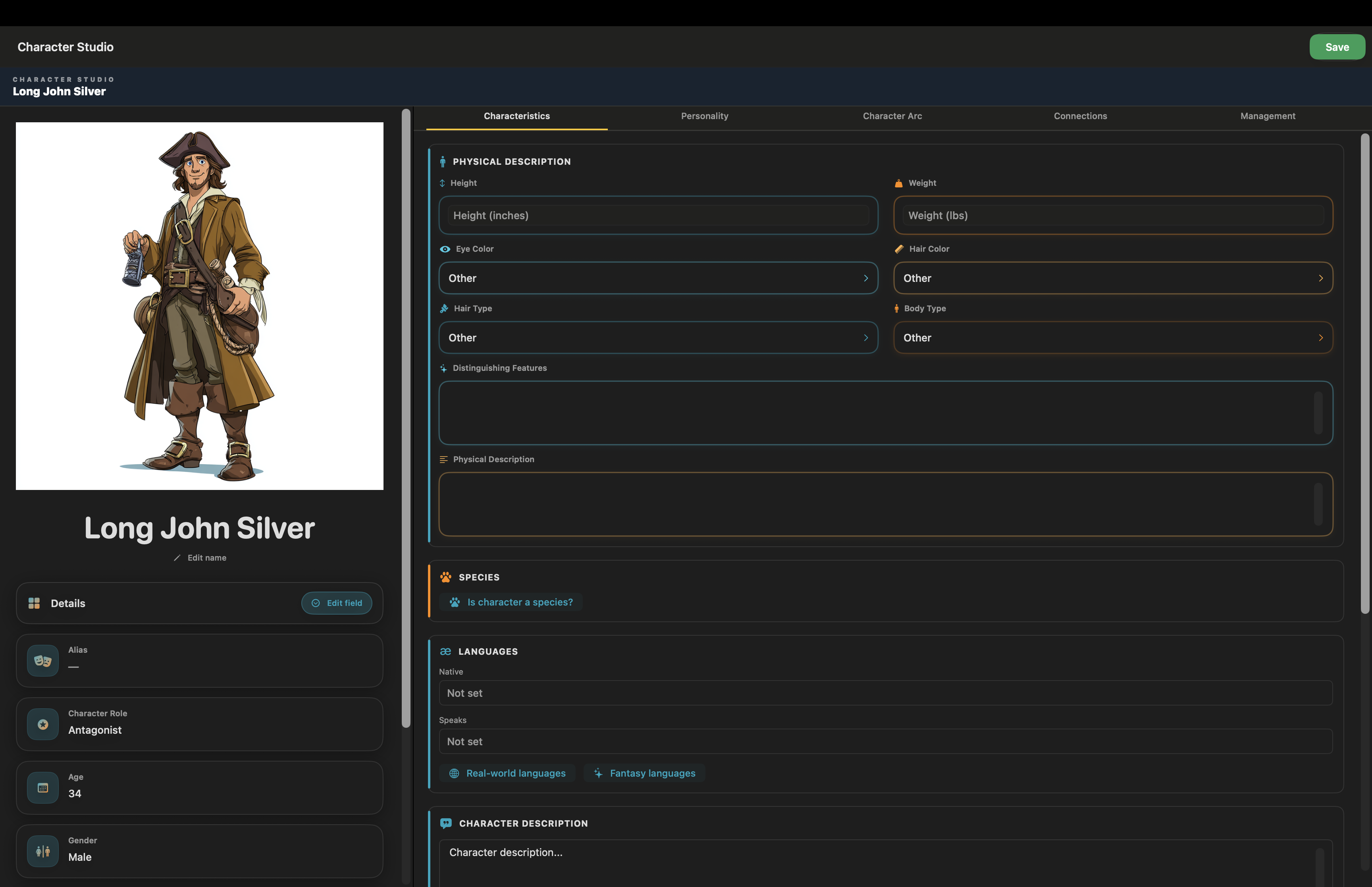The height and width of the screenshot is (887, 1372).
Task: Click the Alias masks icon
Action: [42, 661]
